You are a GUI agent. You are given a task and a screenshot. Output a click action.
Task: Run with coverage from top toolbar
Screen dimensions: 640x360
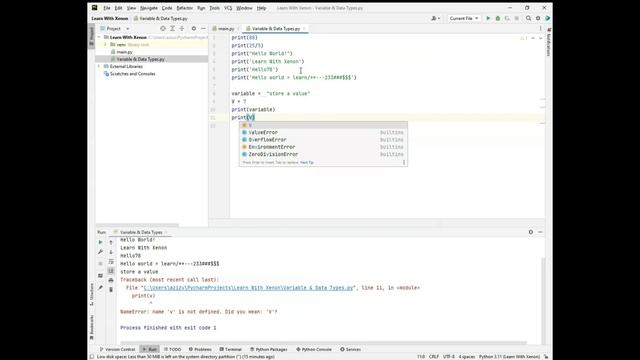click(x=507, y=18)
